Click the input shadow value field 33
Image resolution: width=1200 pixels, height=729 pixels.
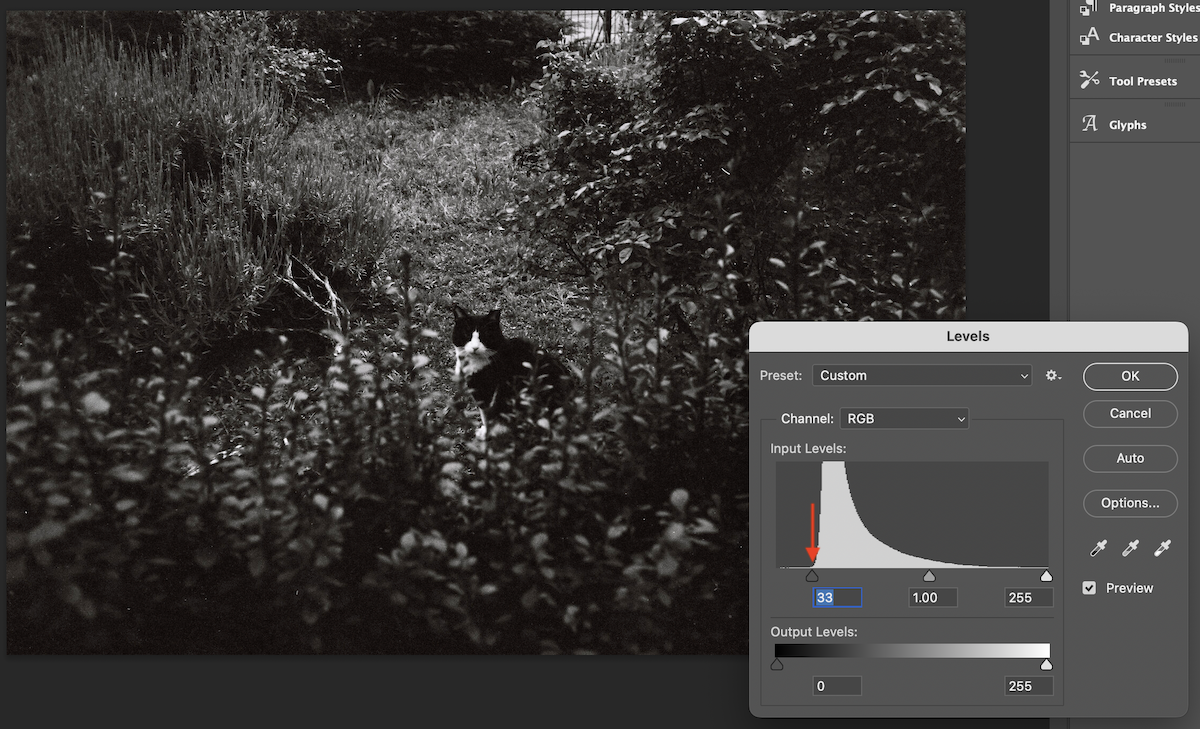pos(837,597)
